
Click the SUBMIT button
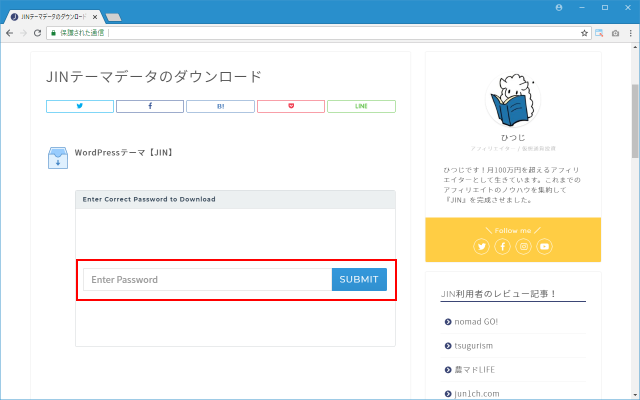pyautogui.click(x=359, y=280)
